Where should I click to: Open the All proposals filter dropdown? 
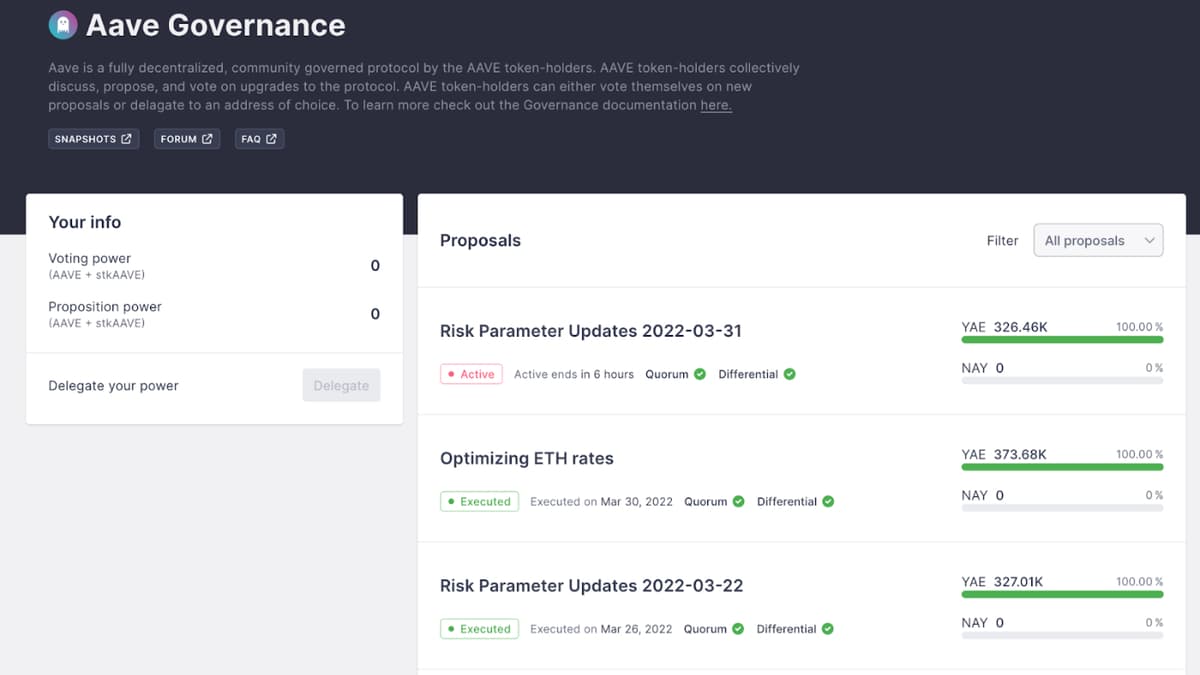pos(1098,240)
